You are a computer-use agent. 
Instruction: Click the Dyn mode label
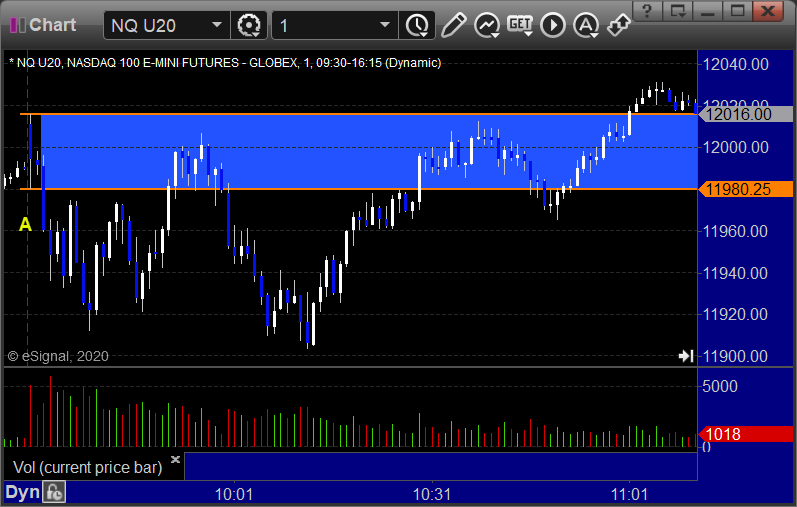point(22,492)
